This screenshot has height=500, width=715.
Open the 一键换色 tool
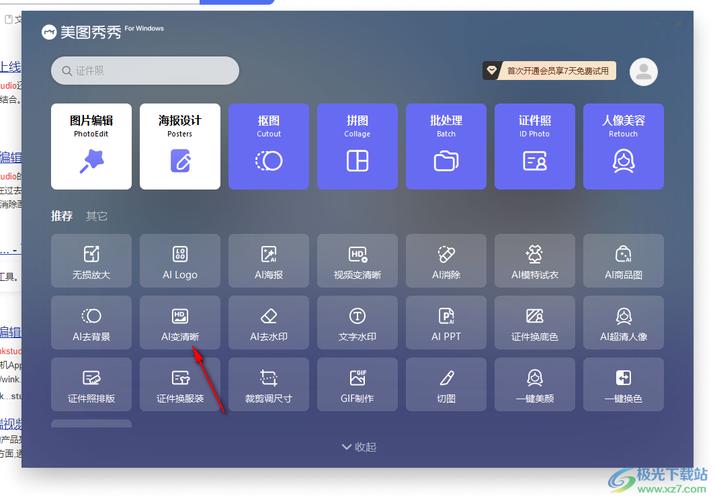point(623,385)
